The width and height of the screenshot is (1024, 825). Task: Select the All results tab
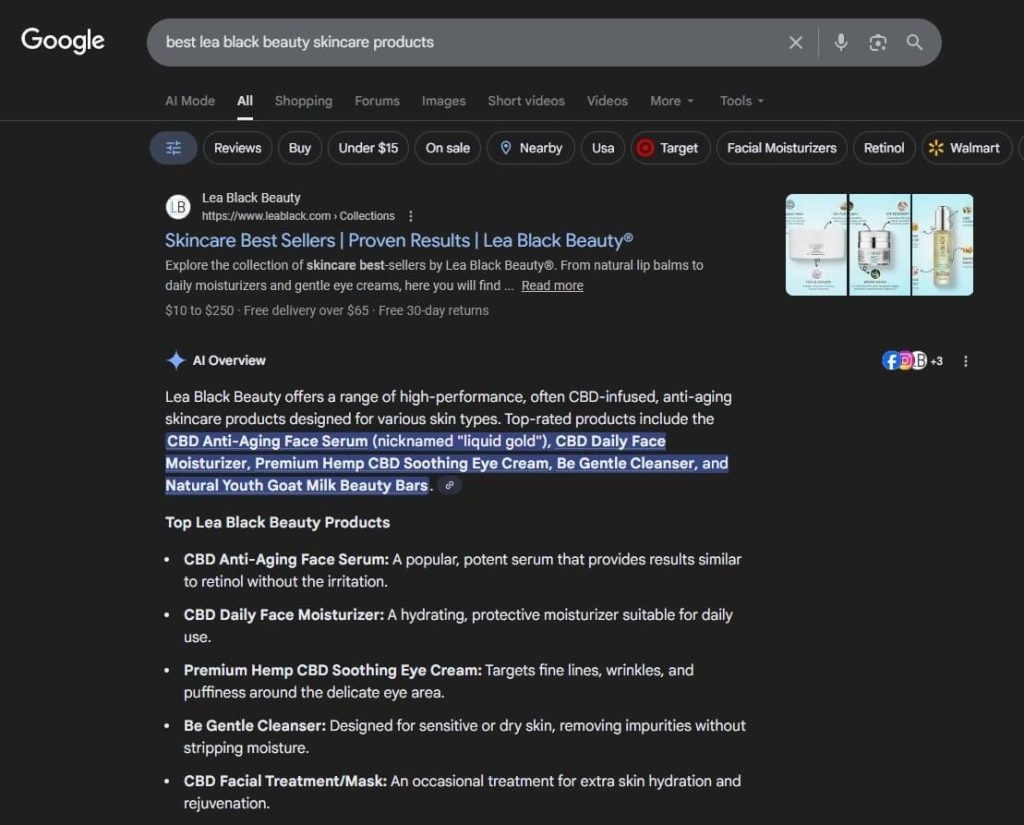(245, 101)
